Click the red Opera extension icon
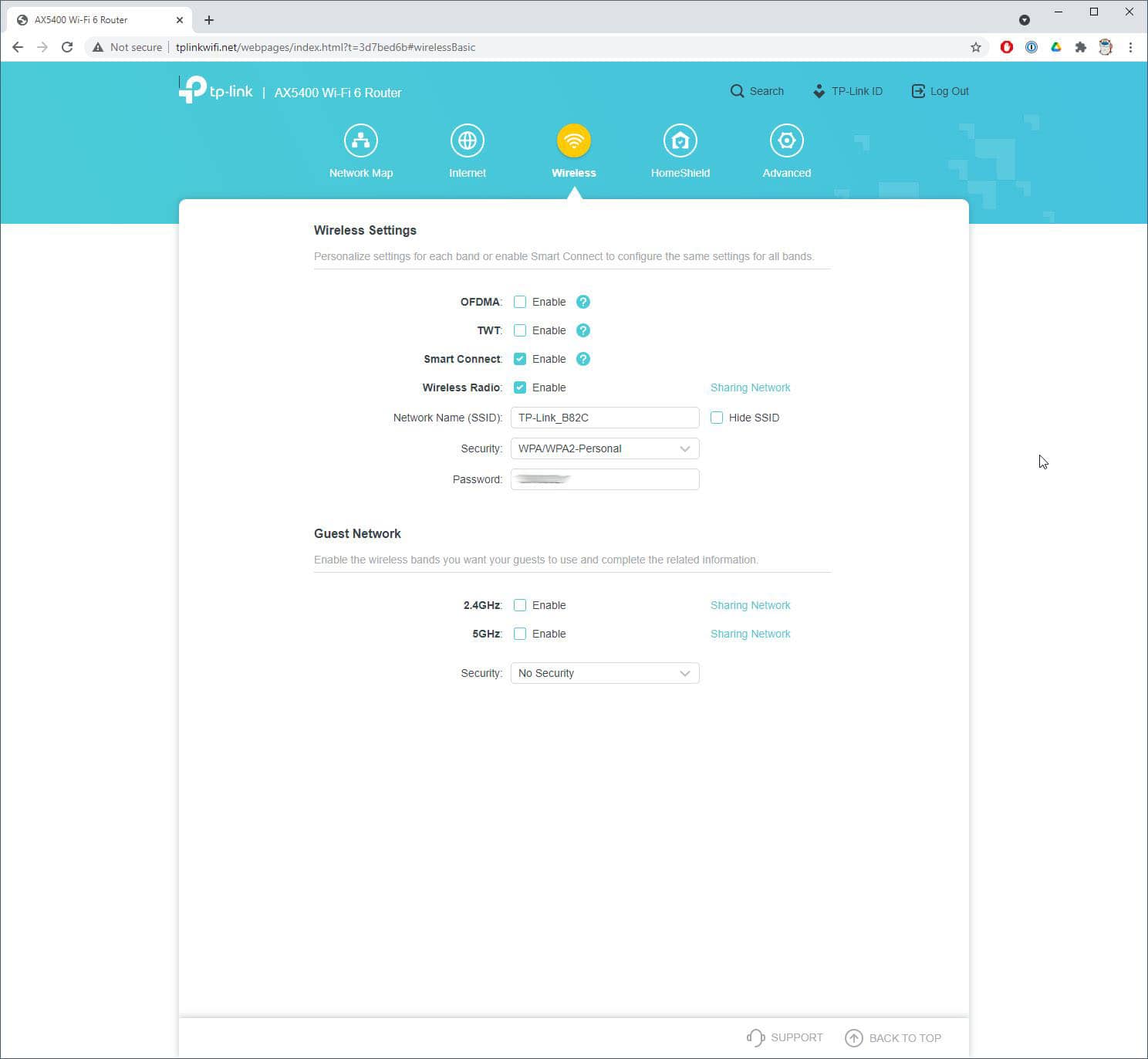This screenshot has width=1148, height=1059. click(1007, 47)
